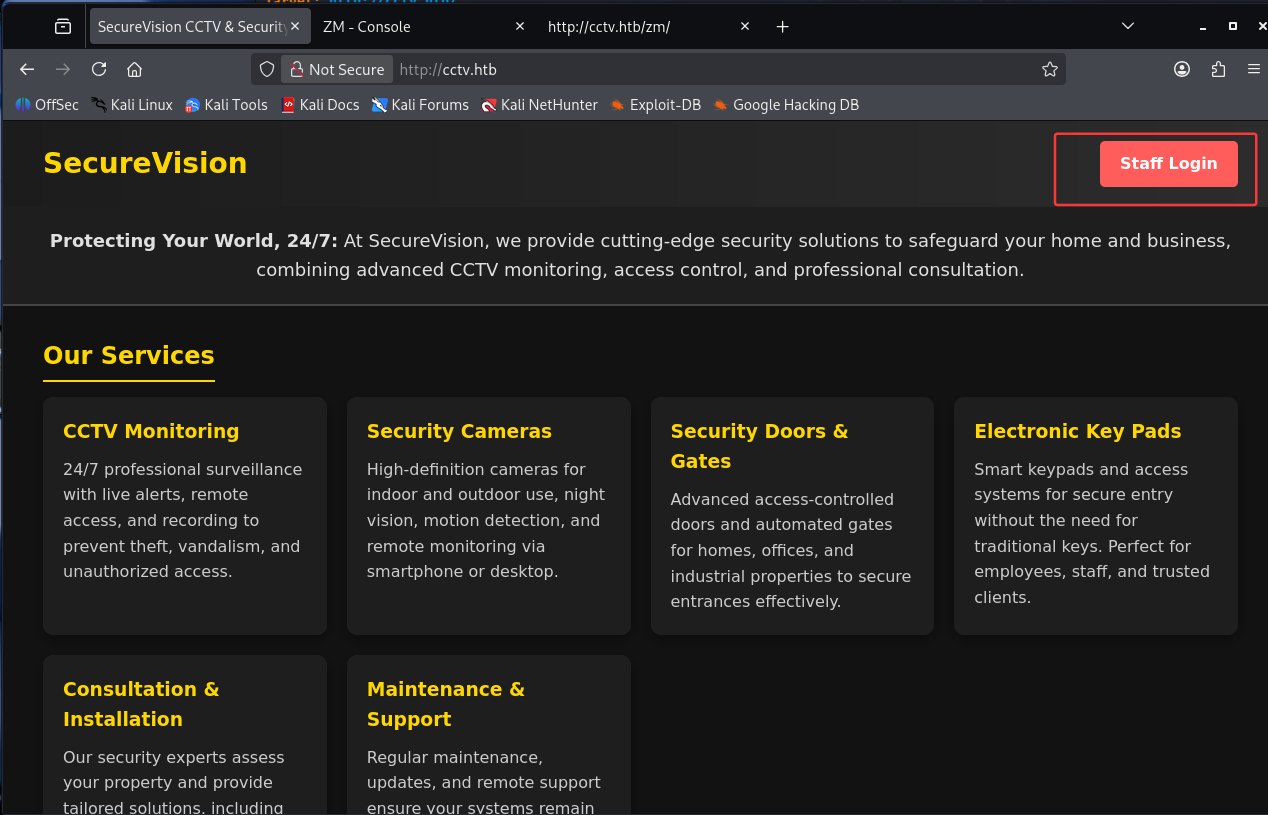Reload the current page
The height and width of the screenshot is (815, 1268).
pos(99,69)
